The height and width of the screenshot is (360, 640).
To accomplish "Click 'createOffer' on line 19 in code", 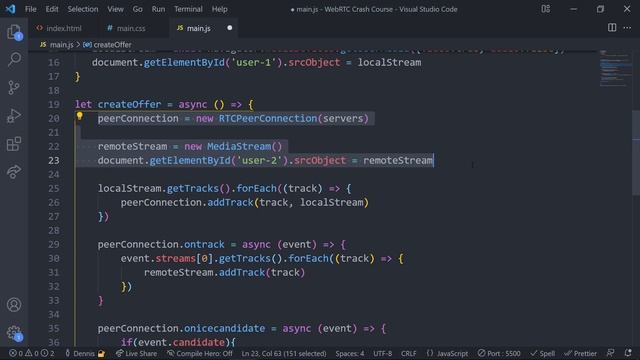I will 129,104.
